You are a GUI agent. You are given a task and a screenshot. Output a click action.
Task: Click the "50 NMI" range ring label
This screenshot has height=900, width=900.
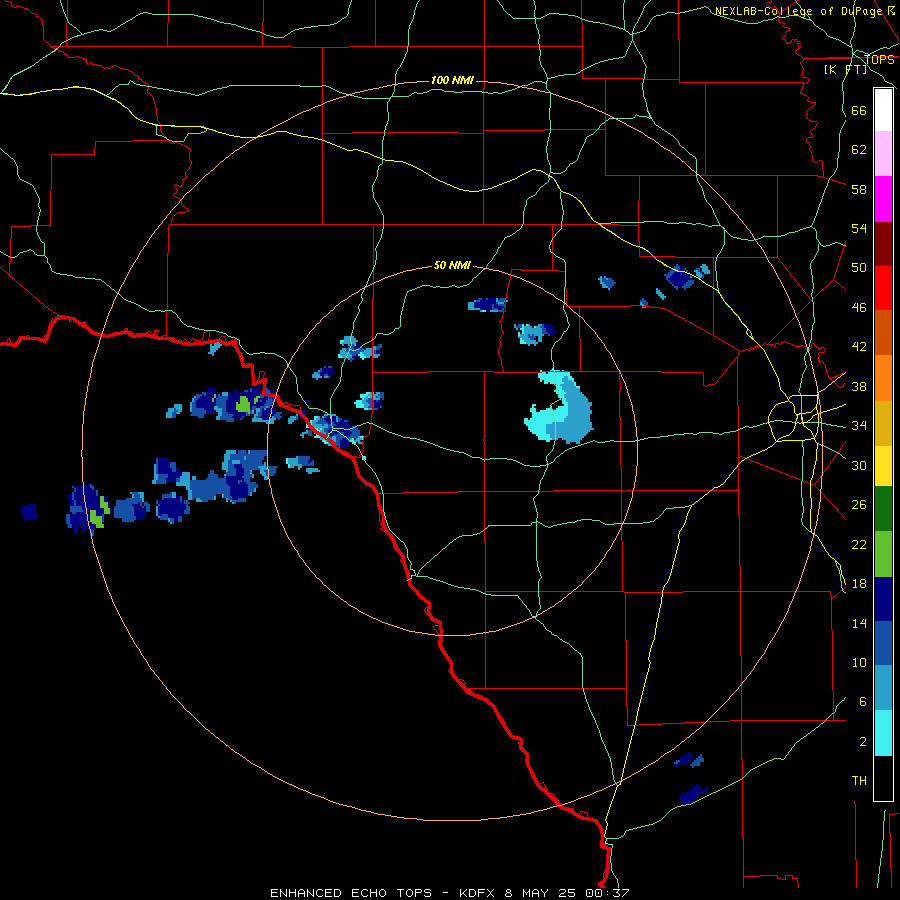tap(452, 265)
